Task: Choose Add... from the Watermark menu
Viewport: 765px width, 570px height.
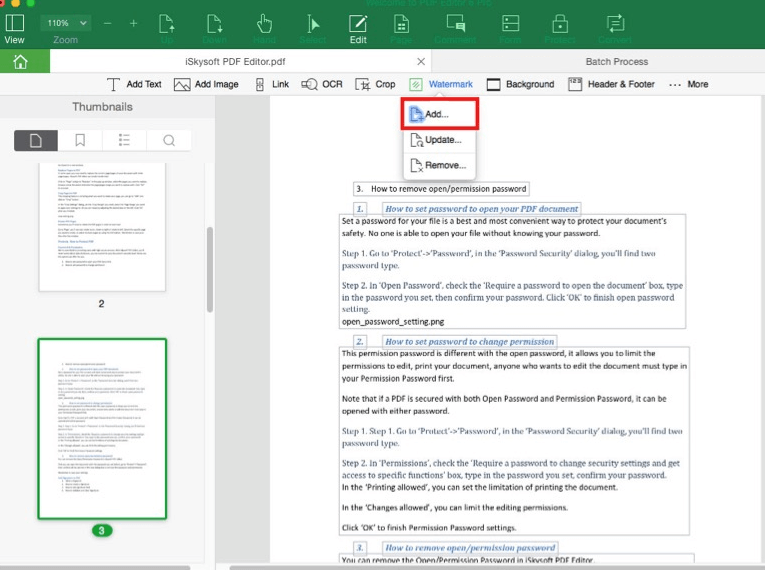Action: (438, 114)
